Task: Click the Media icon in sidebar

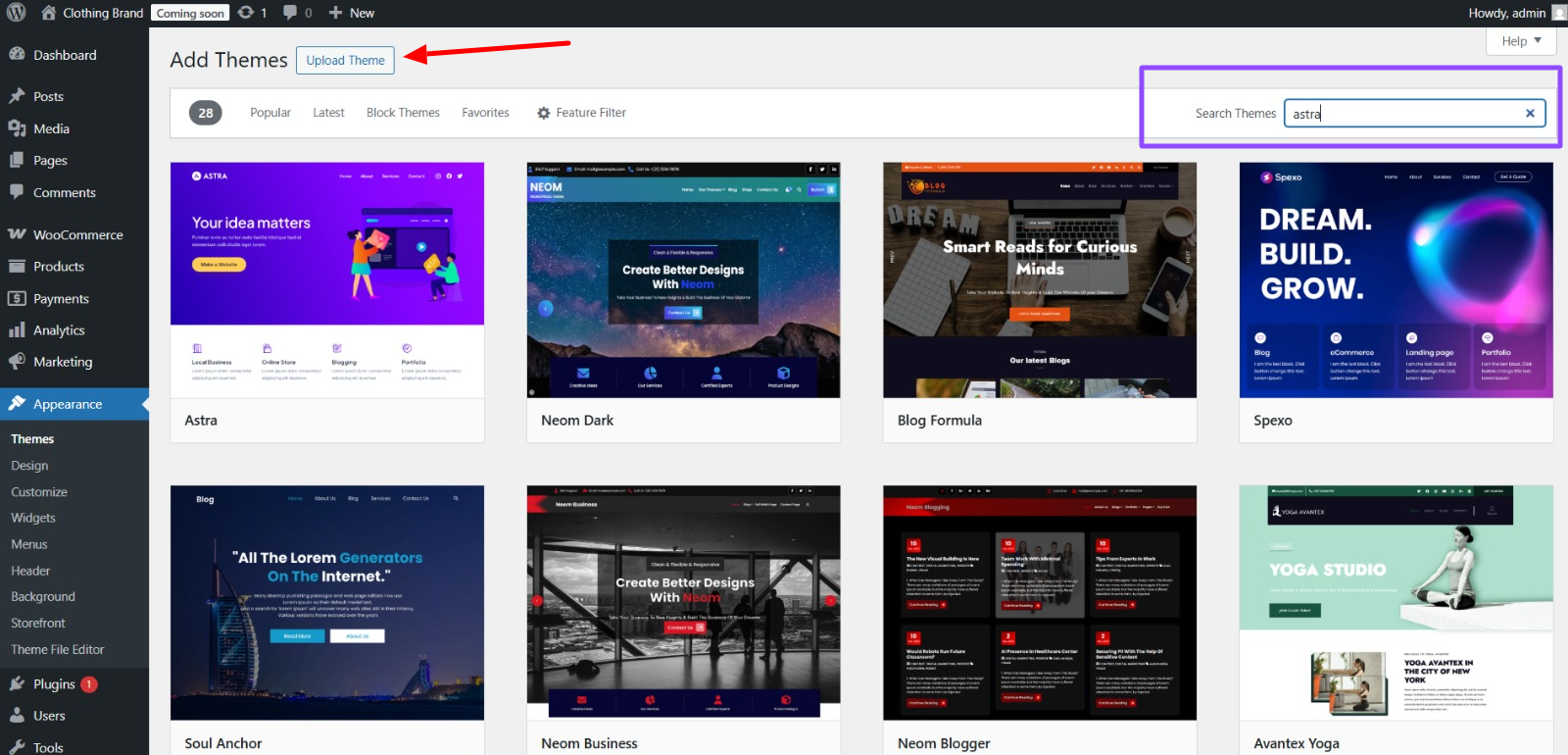Action: pos(17,128)
